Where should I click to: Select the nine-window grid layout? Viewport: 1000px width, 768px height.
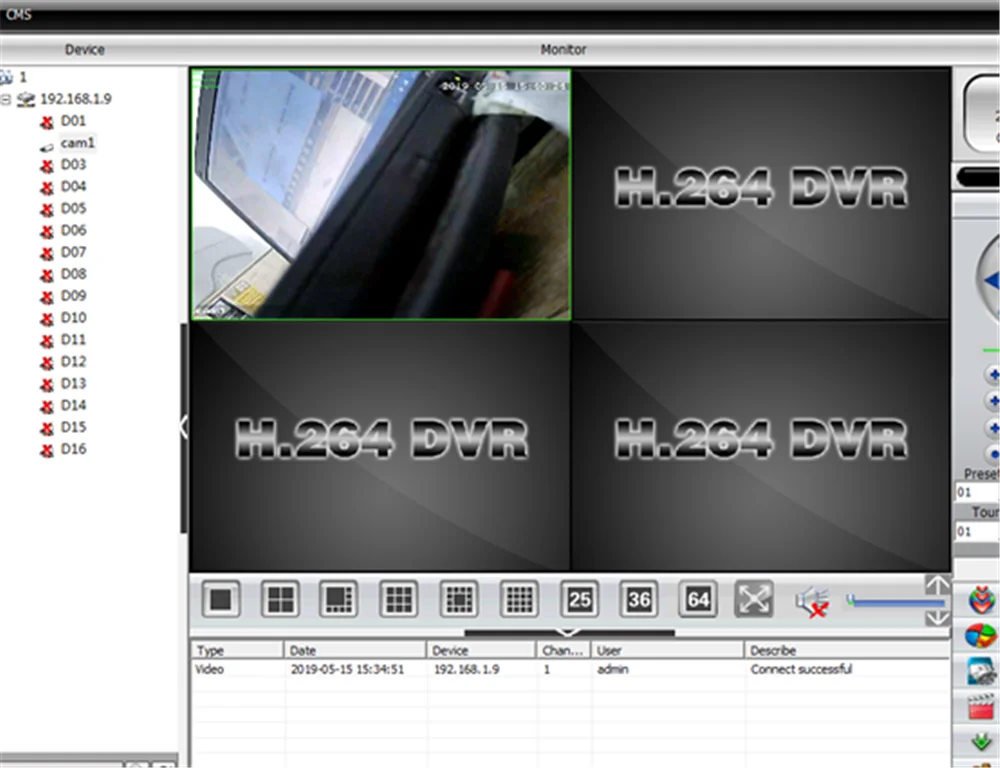point(399,599)
